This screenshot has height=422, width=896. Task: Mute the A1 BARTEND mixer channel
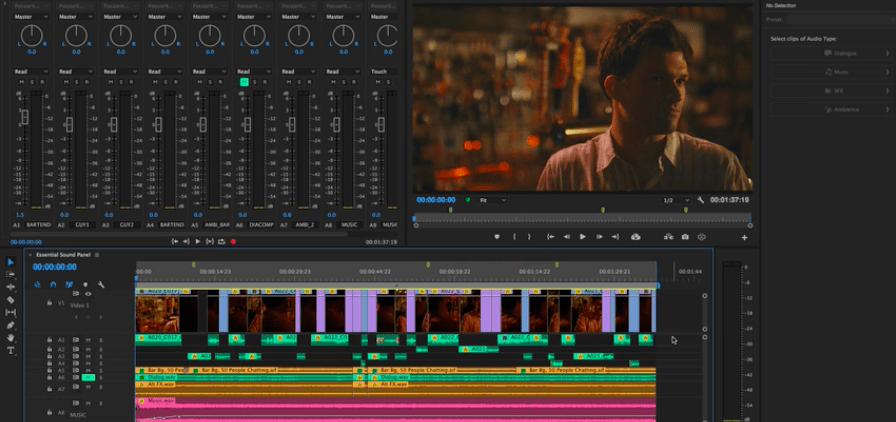pyautogui.click(x=21, y=82)
